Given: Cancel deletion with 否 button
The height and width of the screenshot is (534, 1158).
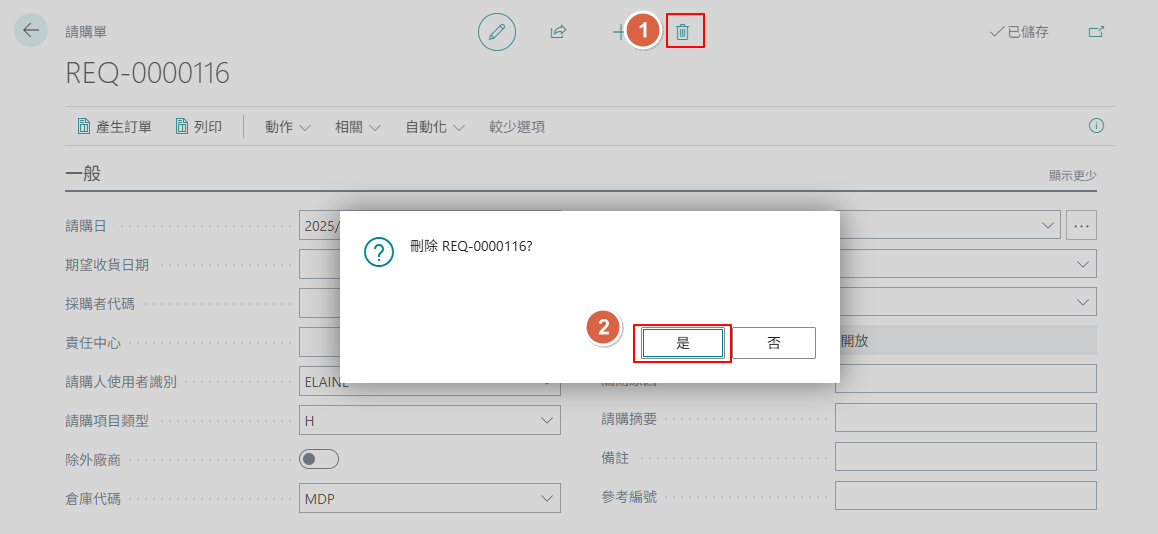Looking at the screenshot, I should pos(774,343).
